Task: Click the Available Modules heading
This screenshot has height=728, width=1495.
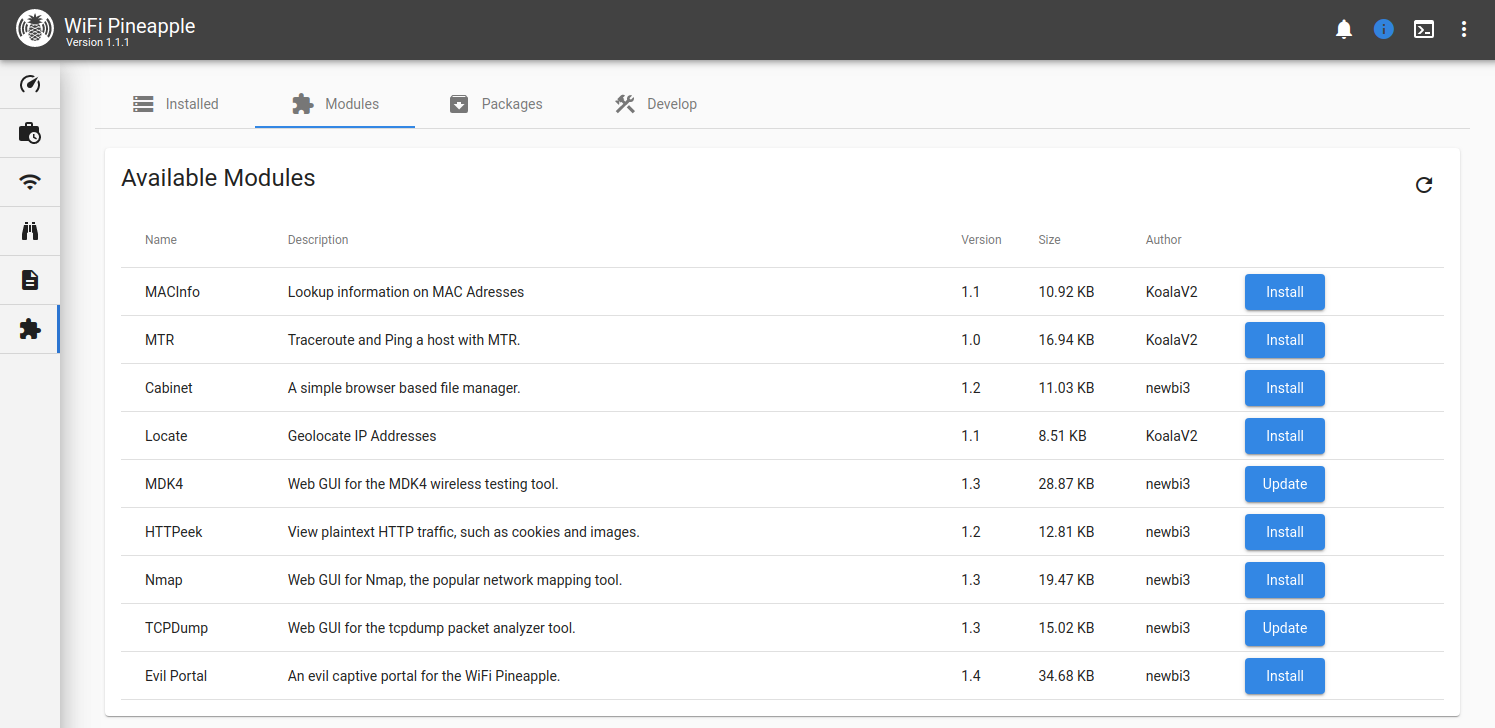Action: [218, 178]
